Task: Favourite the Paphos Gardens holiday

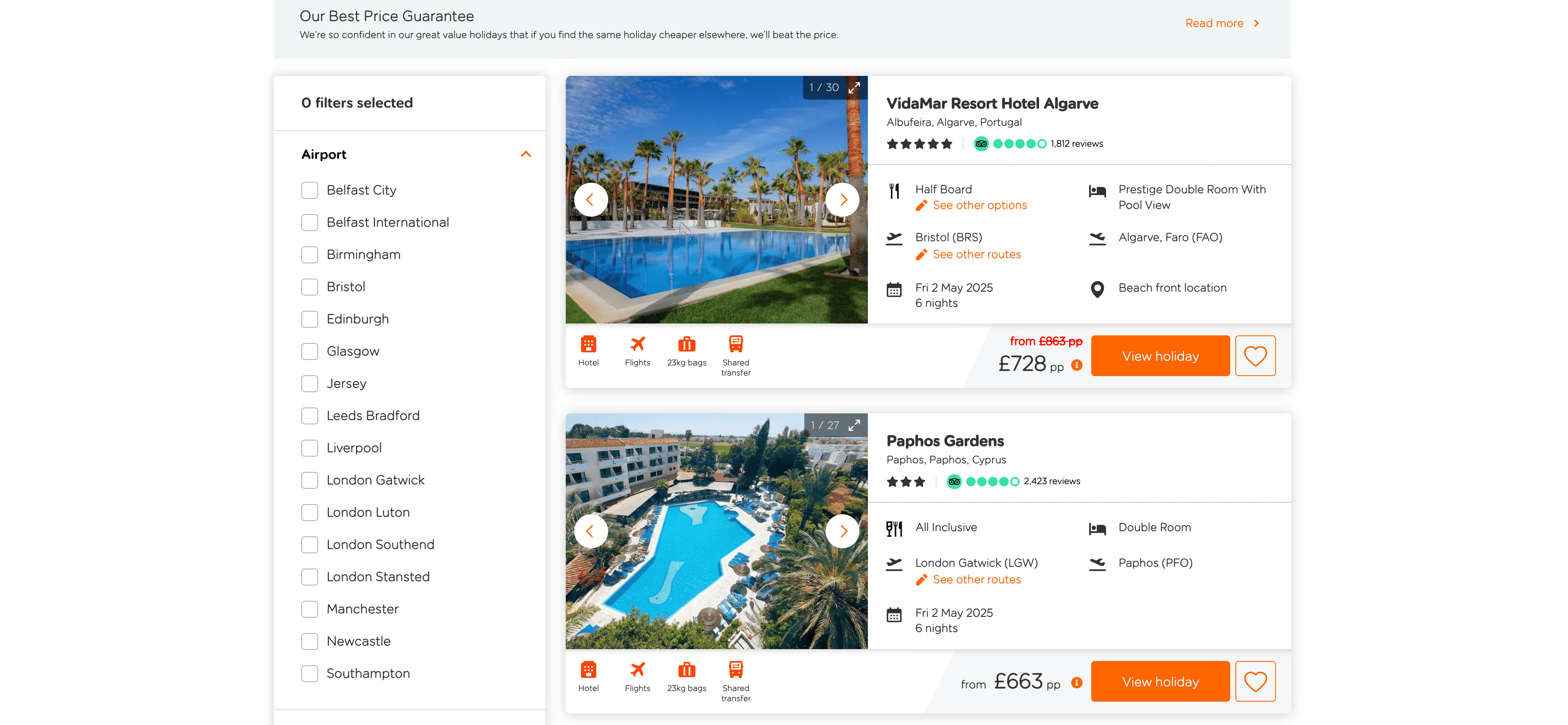Action: tap(1255, 682)
